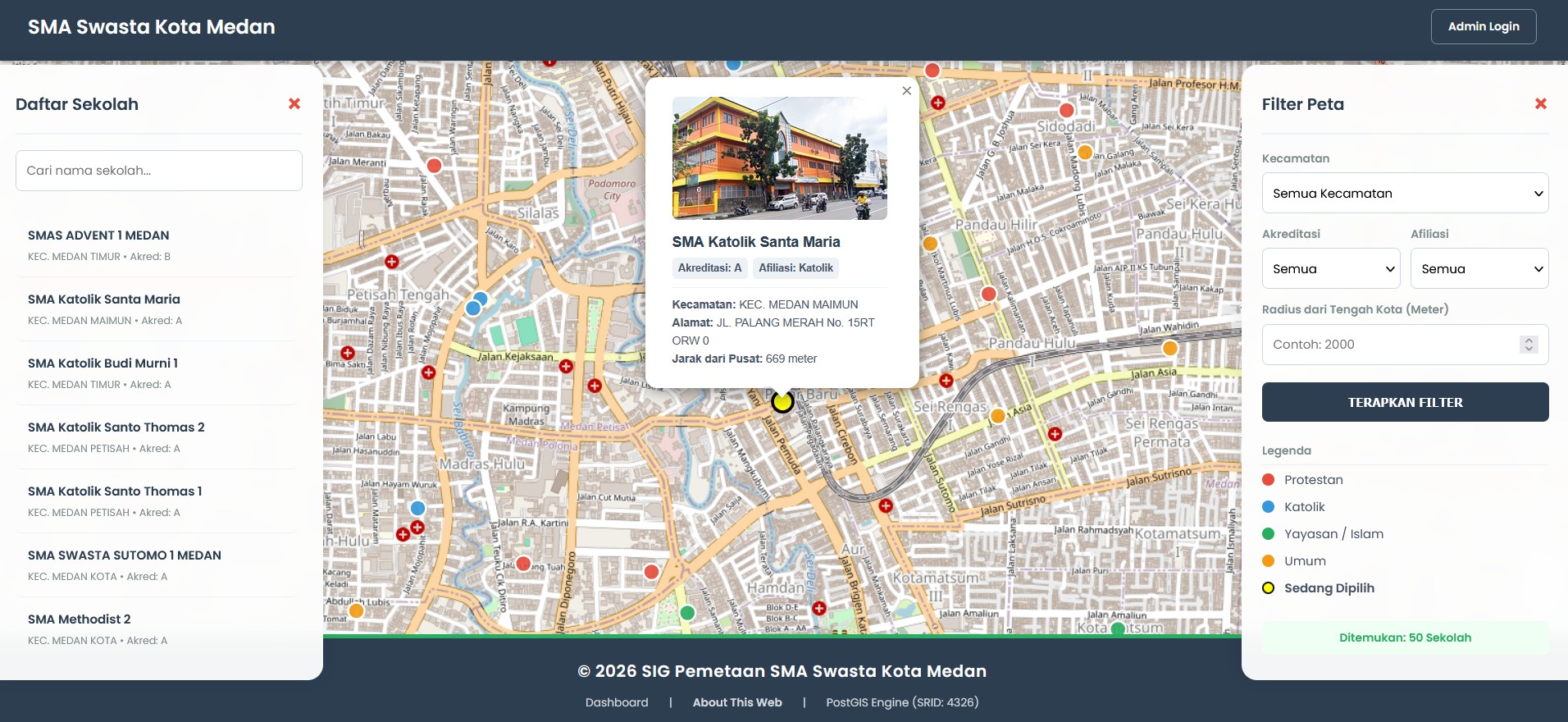Click the red marker below Pandau Hilir

point(989,294)
